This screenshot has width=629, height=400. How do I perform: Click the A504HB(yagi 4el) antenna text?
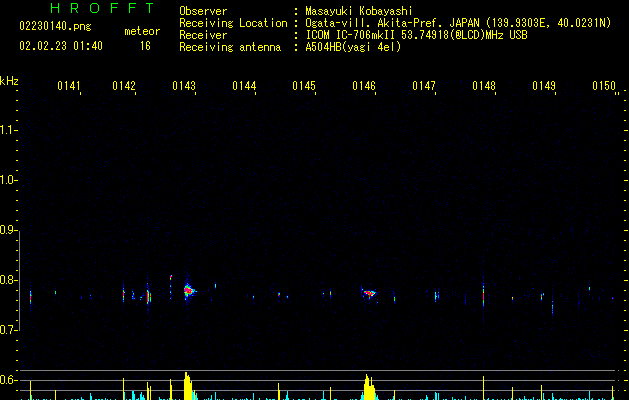[353, 47]
